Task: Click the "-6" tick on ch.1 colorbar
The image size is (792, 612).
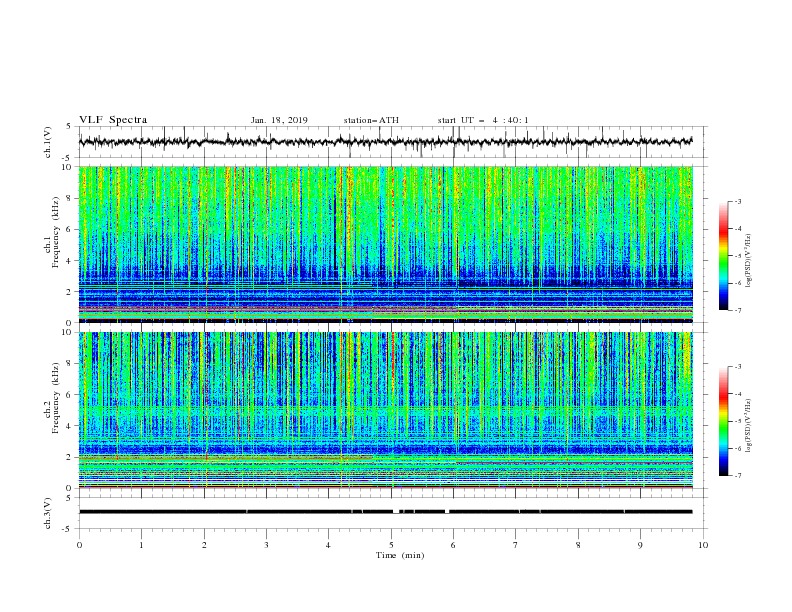Action: 738,283
